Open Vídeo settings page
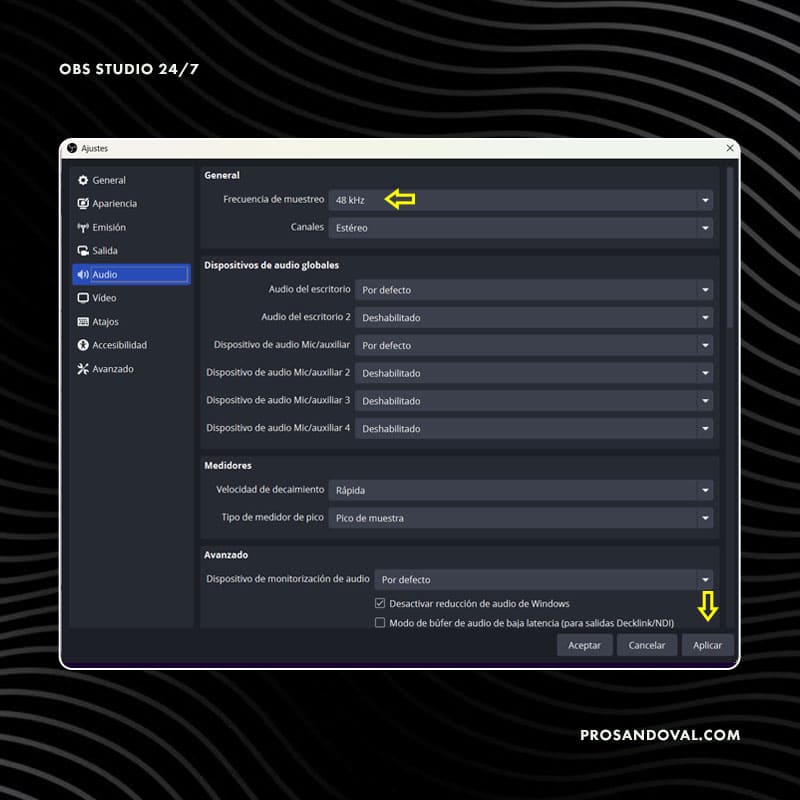Screen dimensions: 800x800 [131, 298]
